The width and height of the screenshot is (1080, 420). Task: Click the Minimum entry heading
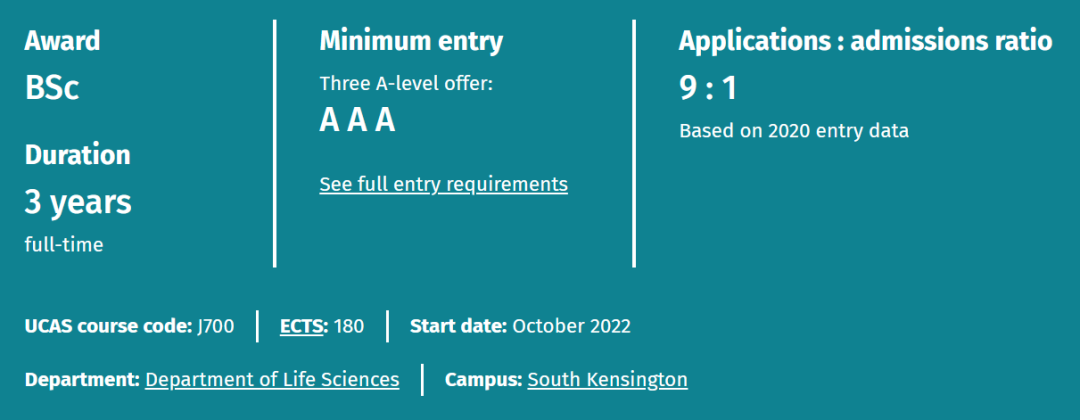(x=411, y=41)
